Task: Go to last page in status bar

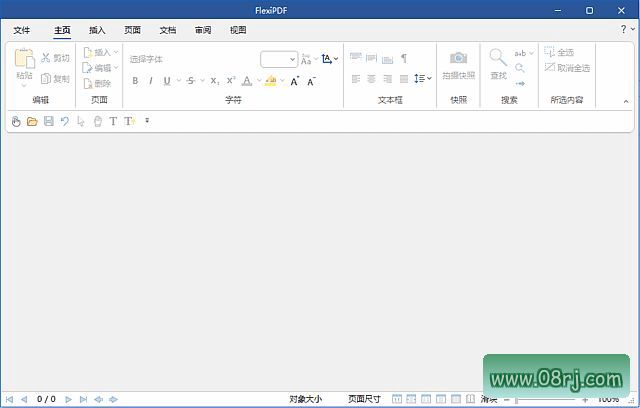Action: pos(83,399)
